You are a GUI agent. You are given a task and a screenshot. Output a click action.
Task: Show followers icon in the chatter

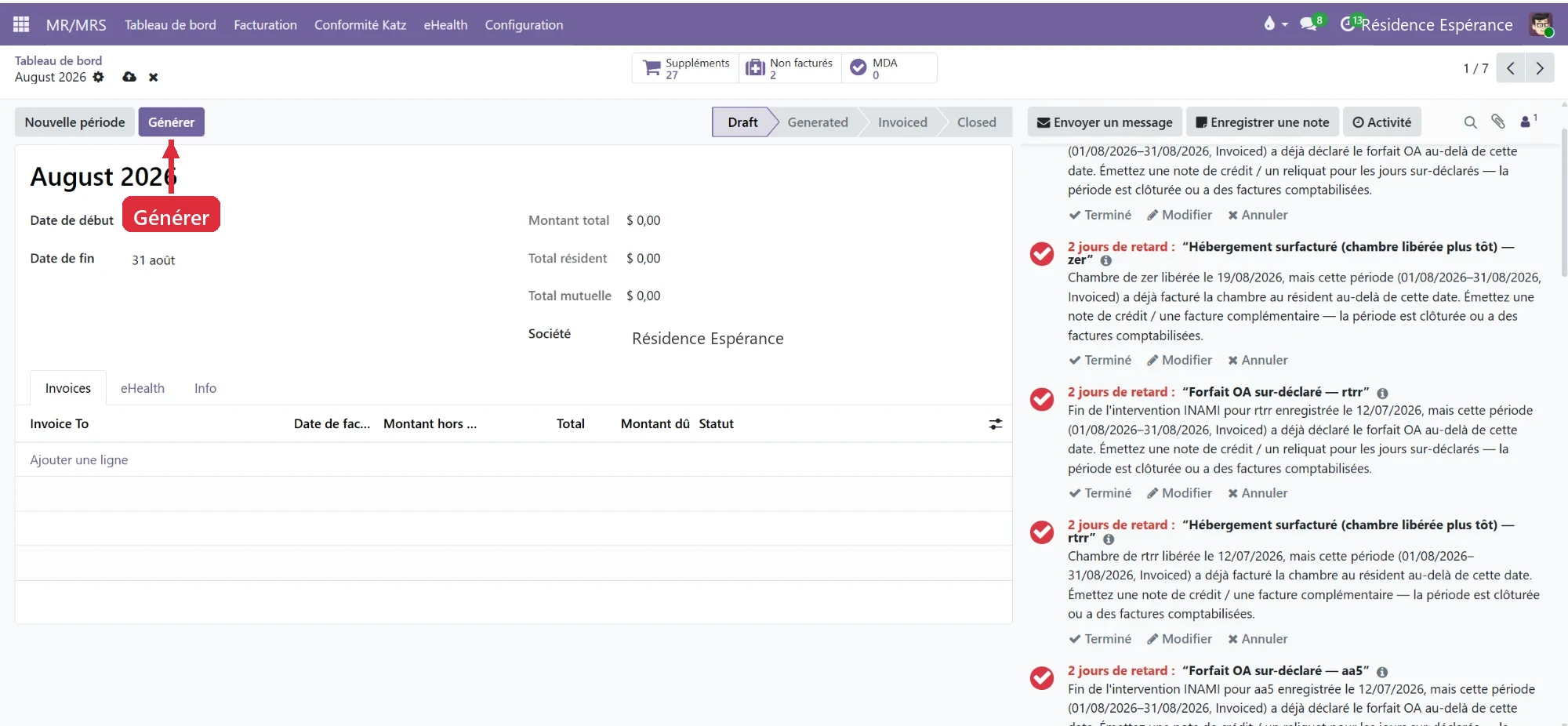click(1528, 122)
